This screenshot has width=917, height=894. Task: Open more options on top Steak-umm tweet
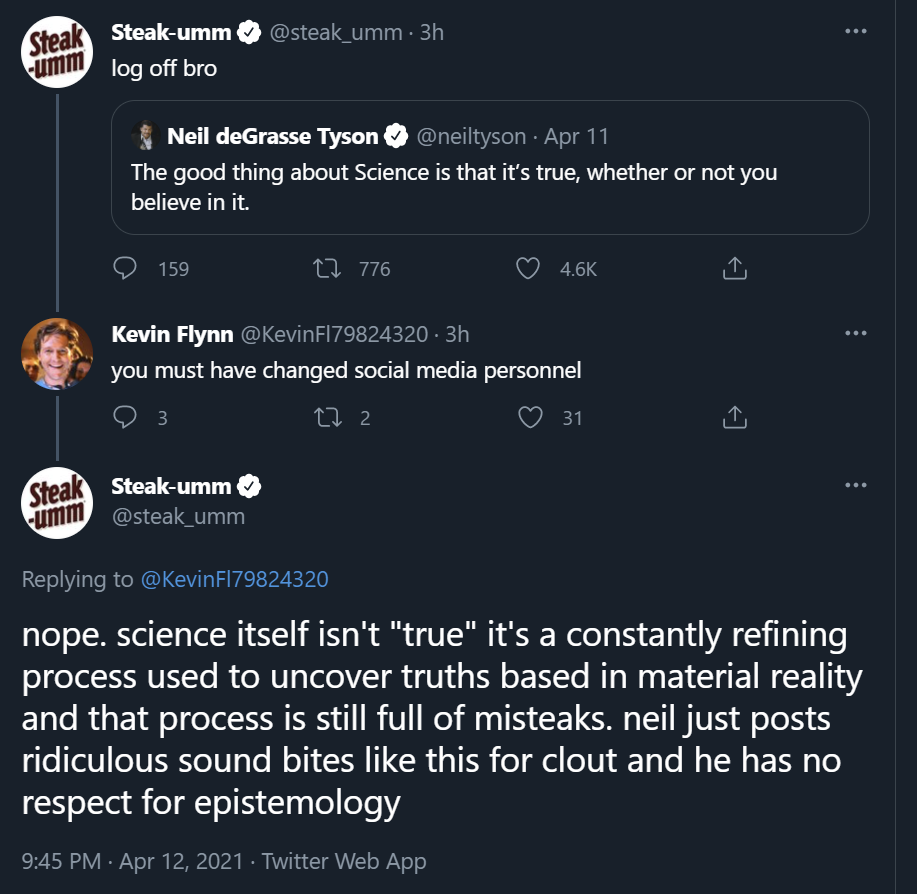tap(855, 31)
